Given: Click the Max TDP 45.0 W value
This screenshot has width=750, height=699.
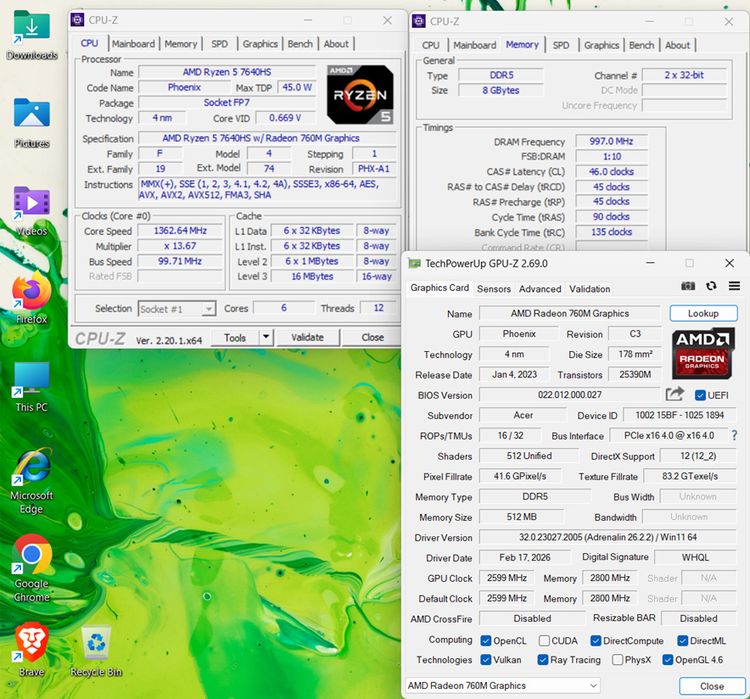Looking at the screenshot, I should [x=297, y=88].
